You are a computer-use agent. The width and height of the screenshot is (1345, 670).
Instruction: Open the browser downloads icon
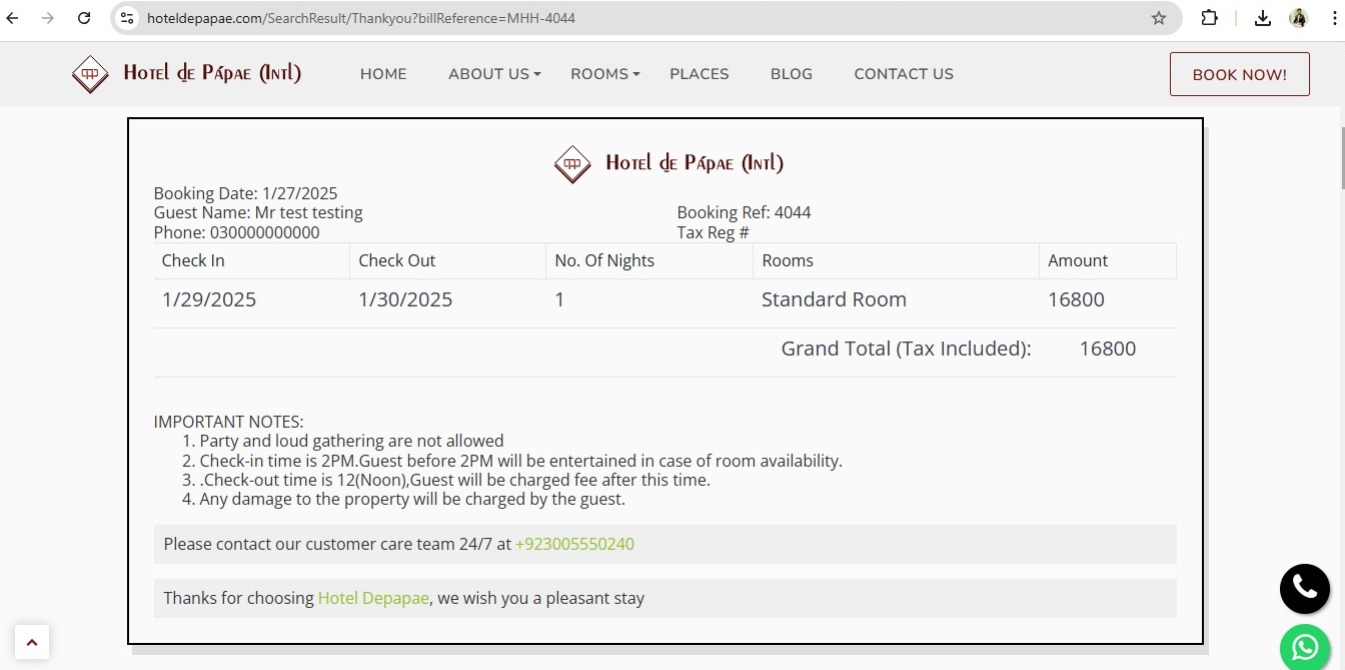coord(1263,18)
